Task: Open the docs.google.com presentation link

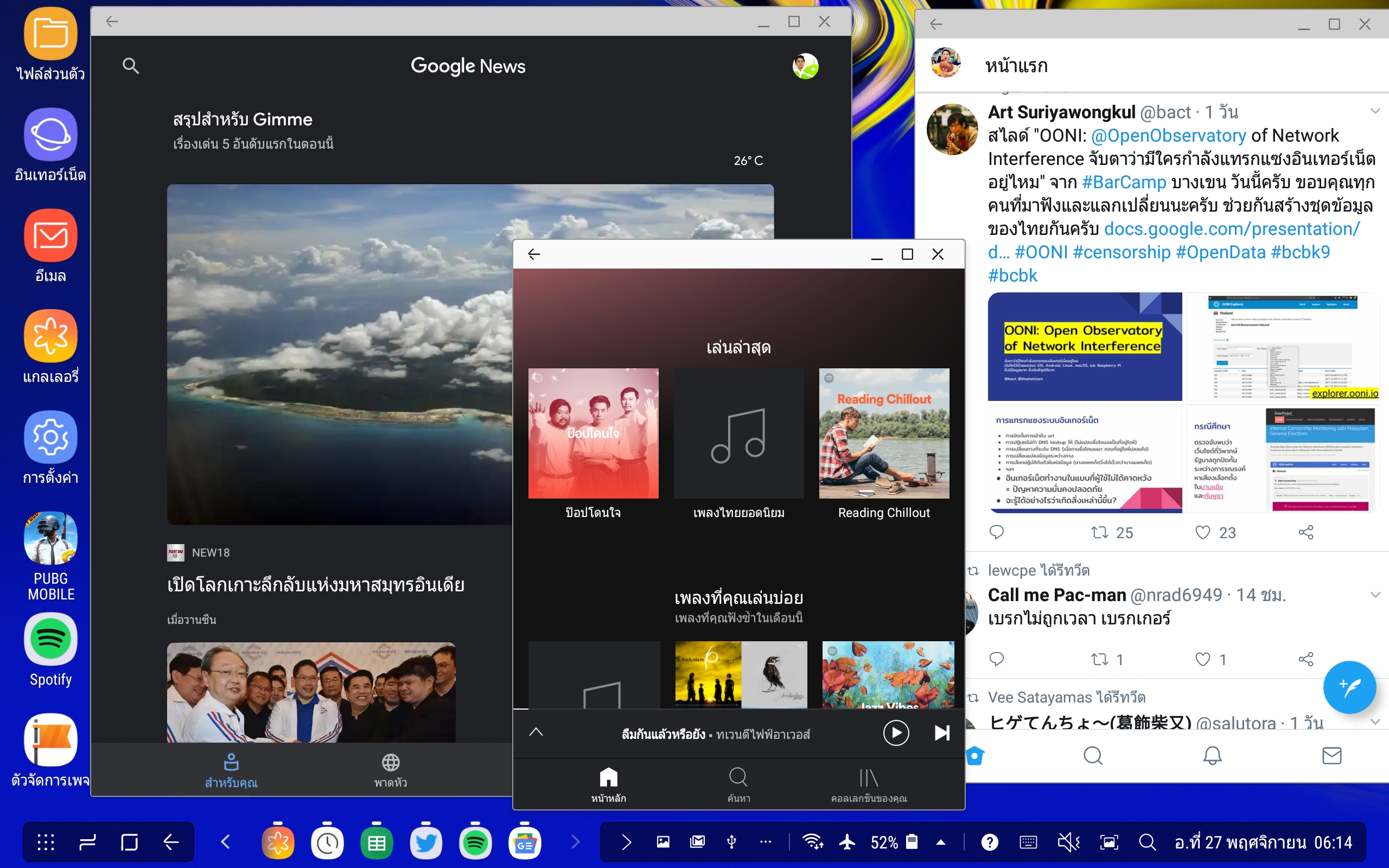Action: (x=1232, y=229)
